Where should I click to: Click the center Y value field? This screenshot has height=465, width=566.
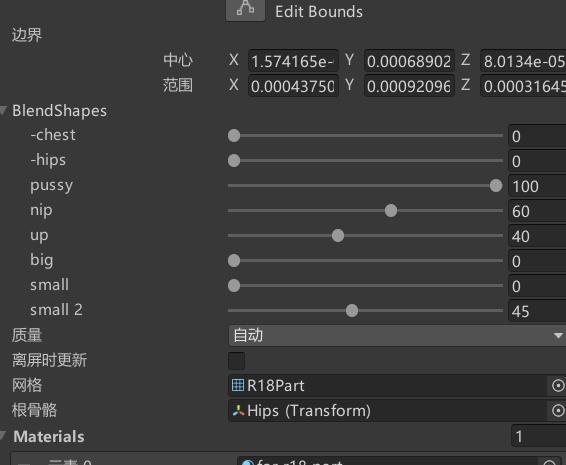[x=409, y=61]
